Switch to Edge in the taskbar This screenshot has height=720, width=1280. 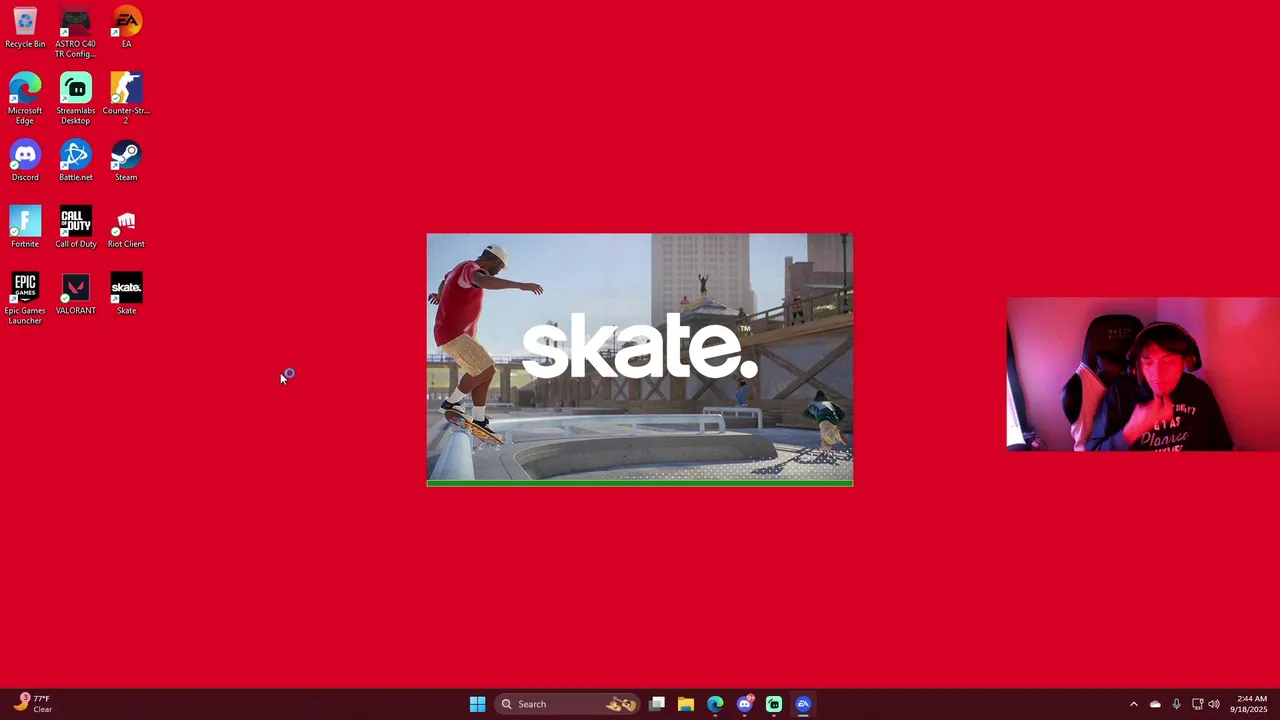coord(715,704)
